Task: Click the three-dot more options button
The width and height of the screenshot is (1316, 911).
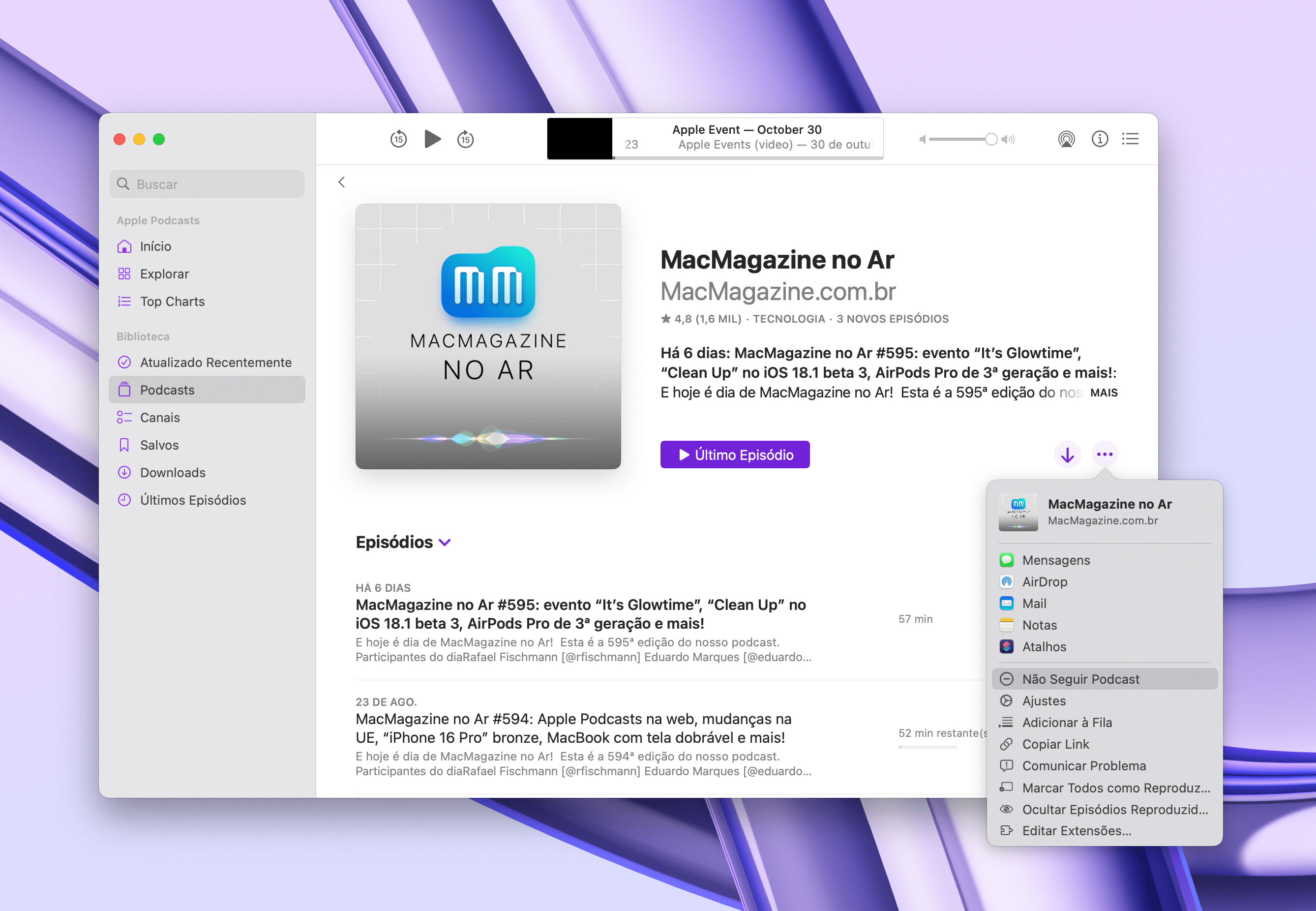Action: tap(1104, 455)
